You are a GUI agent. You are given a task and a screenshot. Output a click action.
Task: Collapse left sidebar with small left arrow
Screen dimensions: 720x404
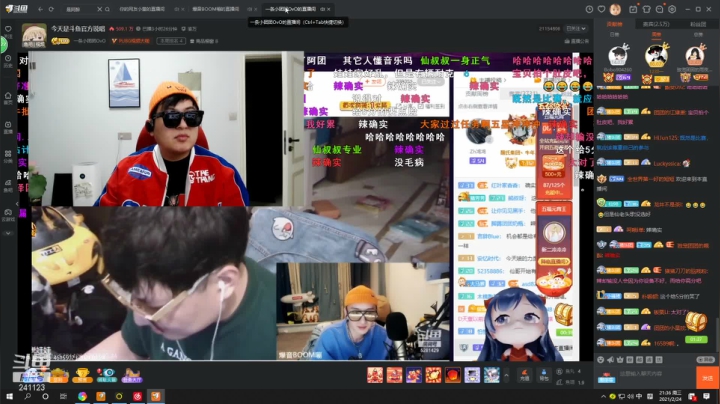(x=17, y=203)
